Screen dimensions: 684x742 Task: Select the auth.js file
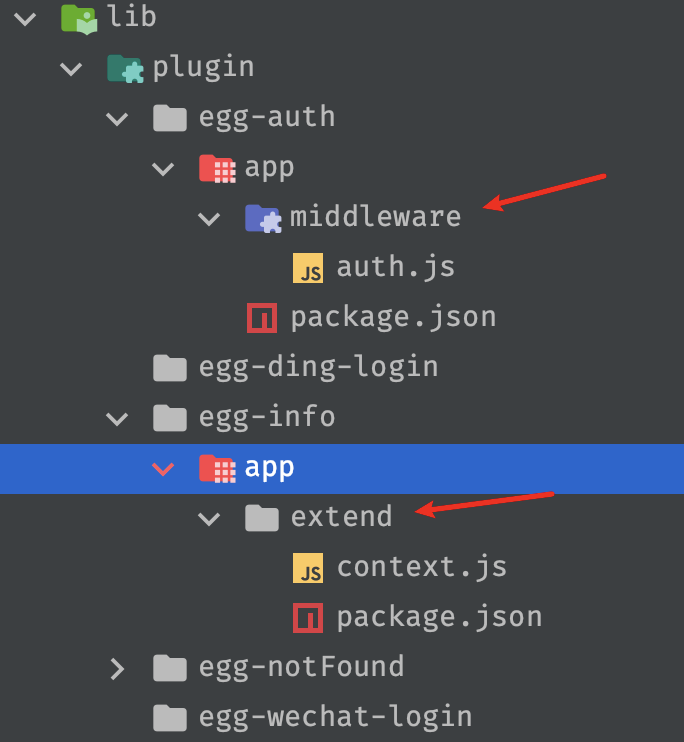(x=395, y=267)
